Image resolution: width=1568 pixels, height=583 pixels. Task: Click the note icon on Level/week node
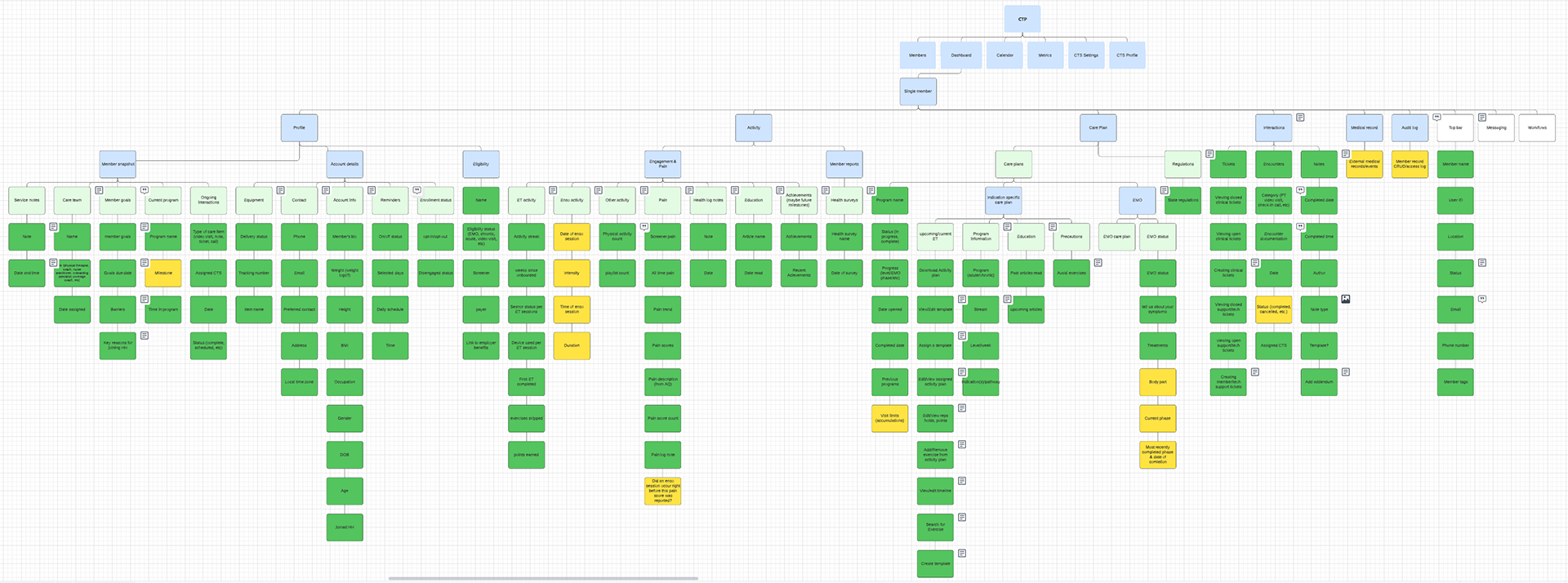(x=962, y=336)
